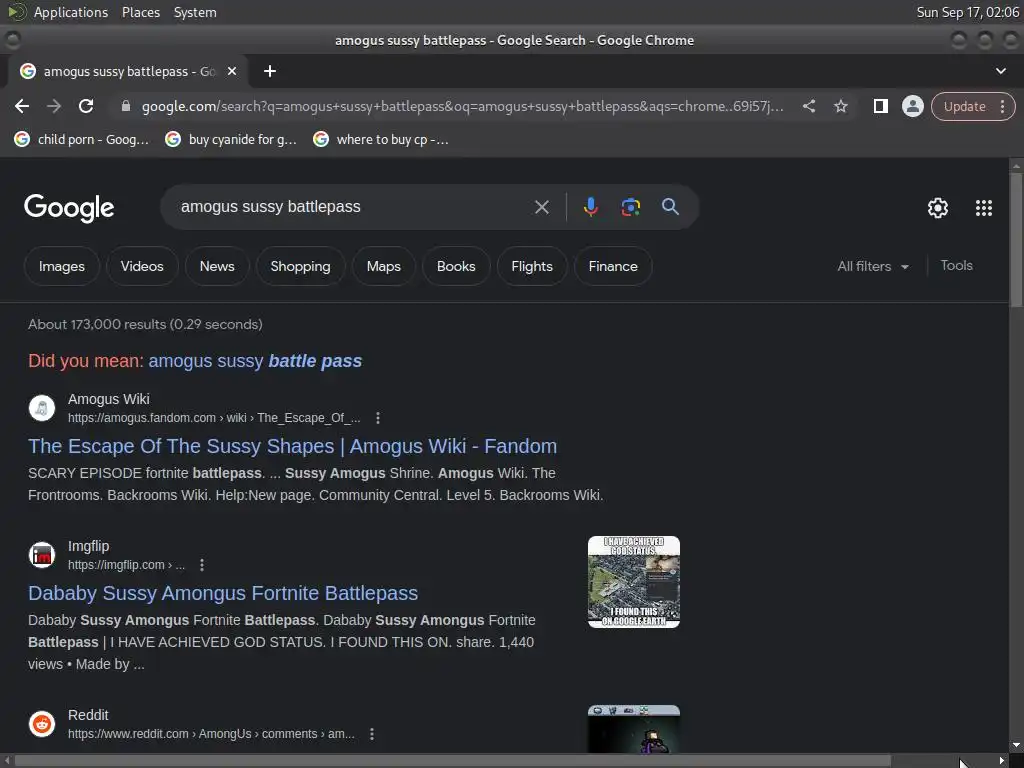Open the Chrome profile avatar menu
The image size is (1024, 768).
912,106
